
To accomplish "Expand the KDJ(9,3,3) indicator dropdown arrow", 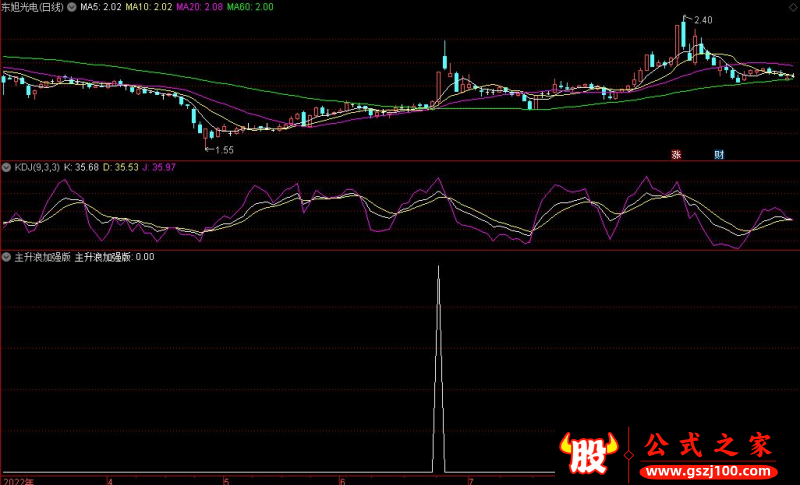I will pos(7,168).
